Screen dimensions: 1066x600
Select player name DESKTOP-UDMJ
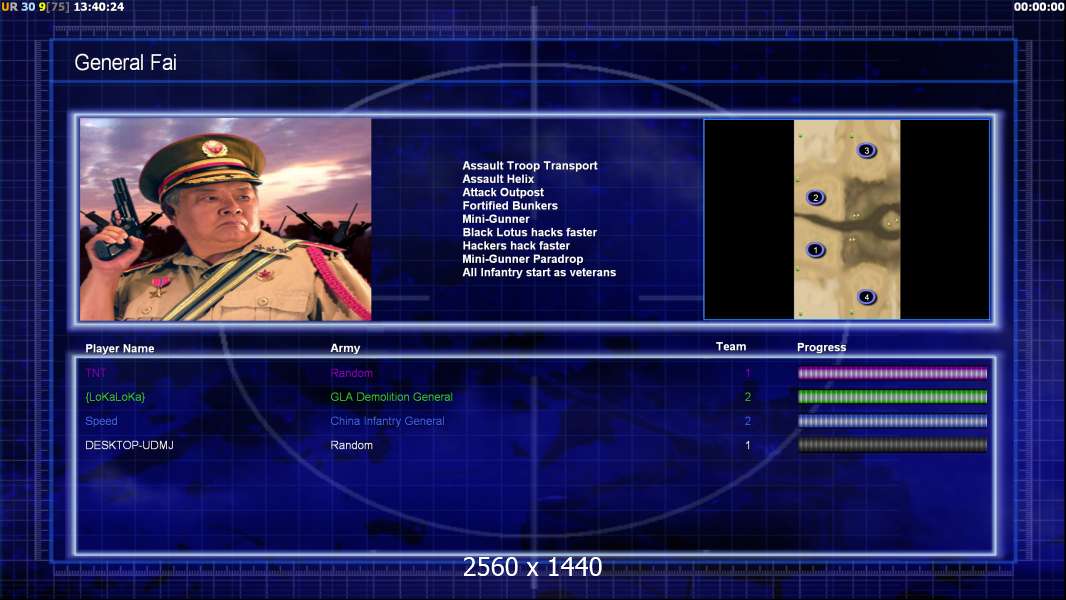click(129, 445)
